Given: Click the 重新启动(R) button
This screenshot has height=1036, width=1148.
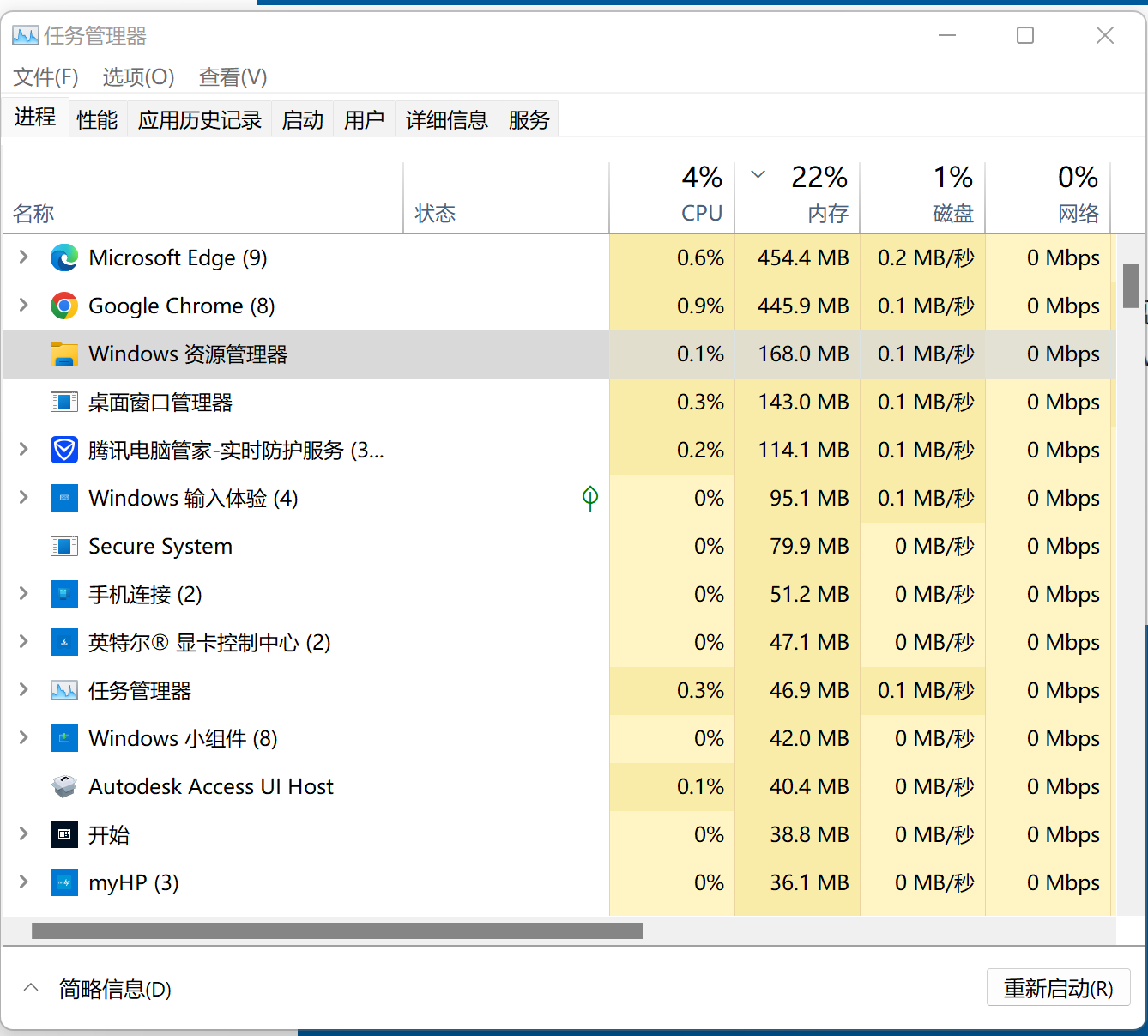Looking at the screenshot, I should pyautogui.click(x=1059, y=989).
